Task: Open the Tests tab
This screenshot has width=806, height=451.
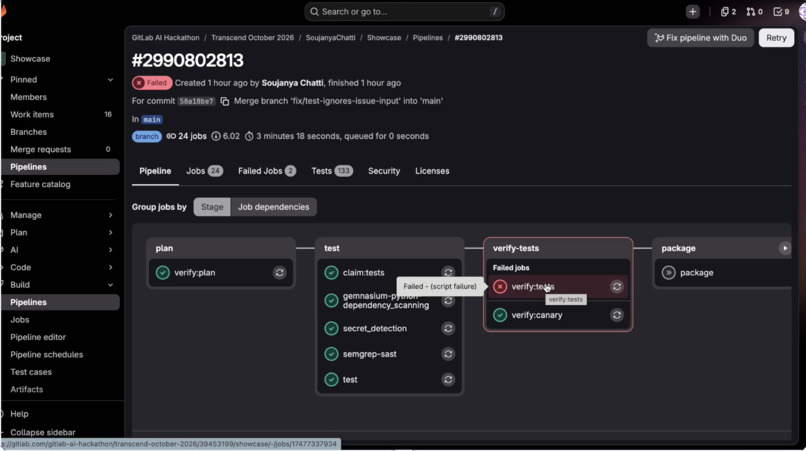Action: pos(332,171)
